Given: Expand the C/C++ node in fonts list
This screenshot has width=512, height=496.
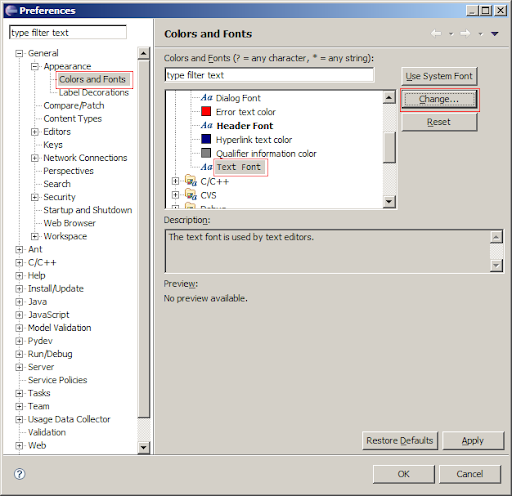Looking at the screenshot, I should pyautogui.click(x=175, y=181).
